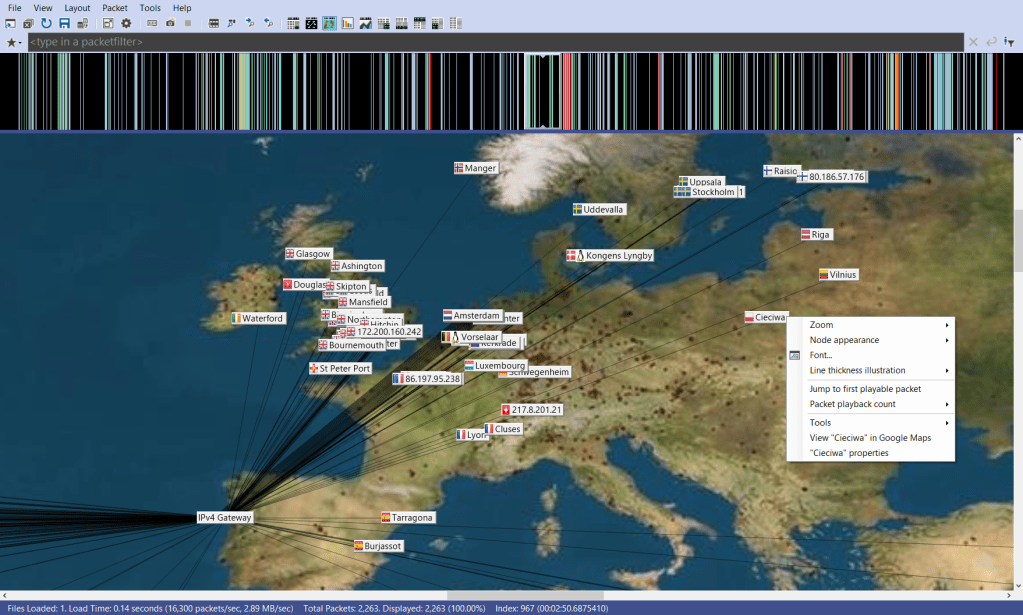1023x615 pixels.
Task: Open the favorites star dropdown
Action: coord(14,42)
